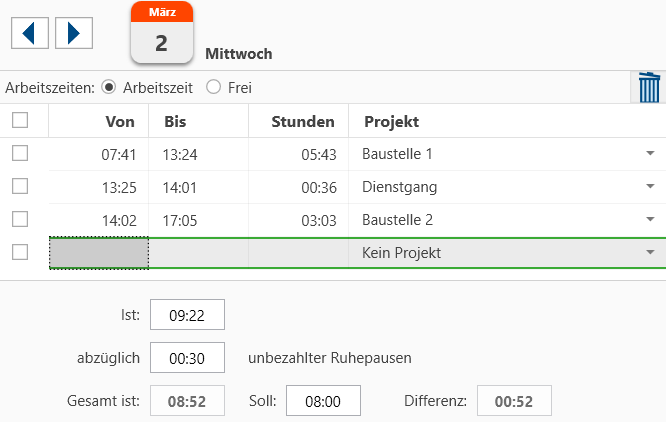
Task: Click the Projekt column header
Action: [x=391, y=121]
